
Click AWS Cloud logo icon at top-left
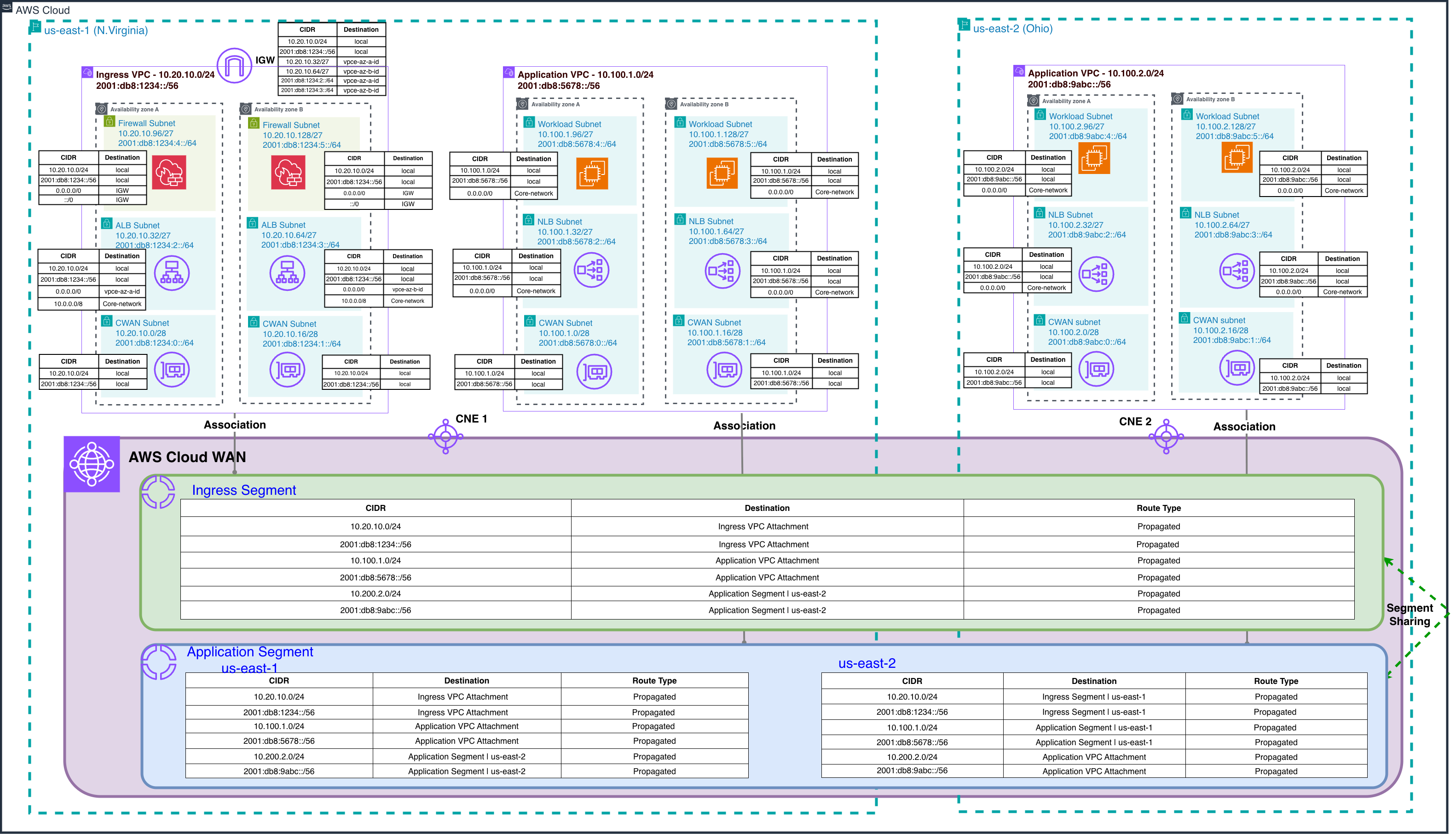click(6, 6)
